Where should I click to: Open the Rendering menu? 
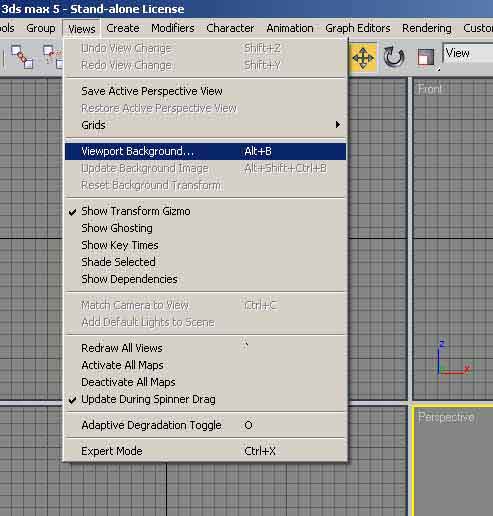(x=427, y=28)
